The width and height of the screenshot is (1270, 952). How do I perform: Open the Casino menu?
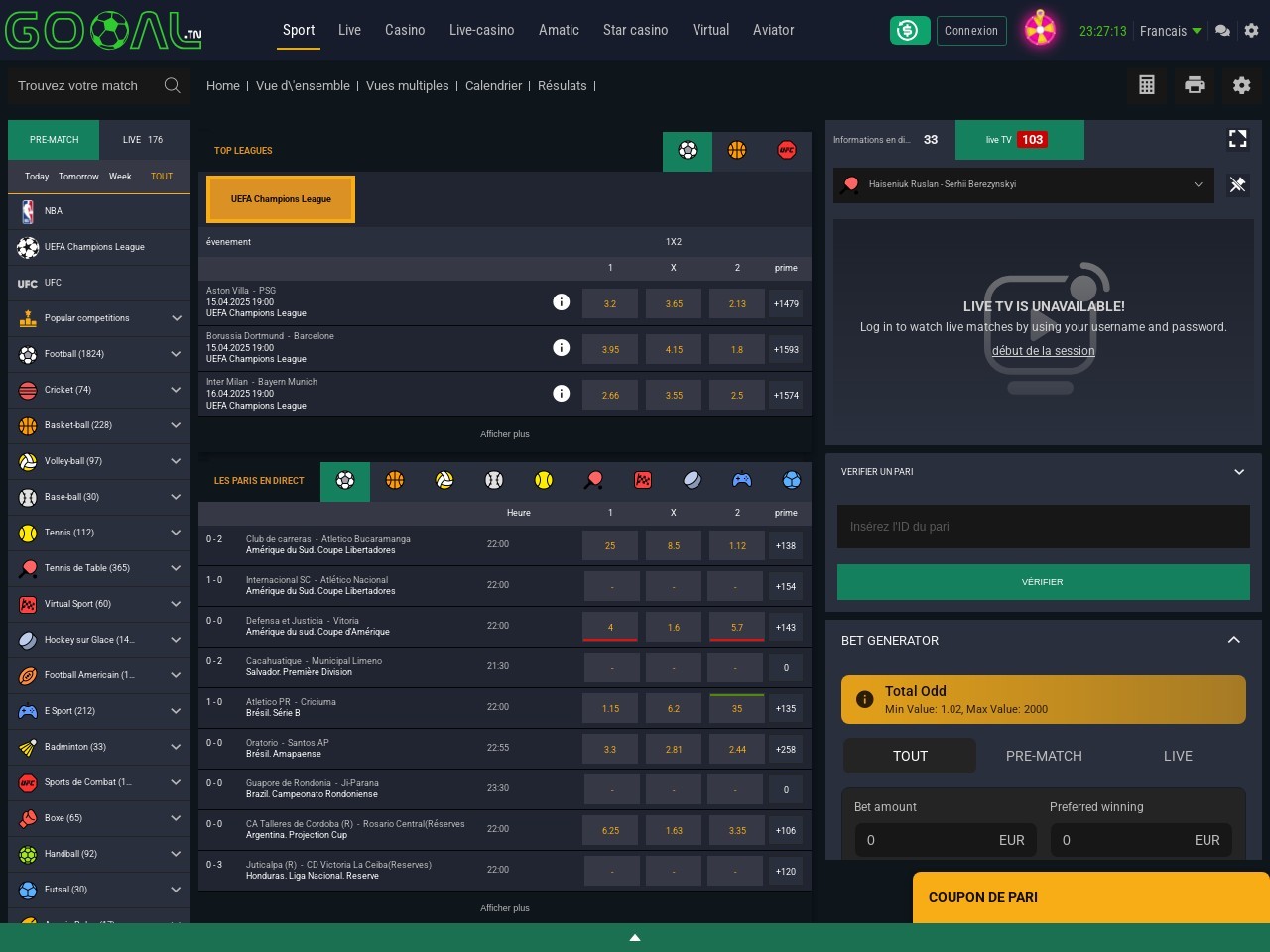[x=405, y=30]
